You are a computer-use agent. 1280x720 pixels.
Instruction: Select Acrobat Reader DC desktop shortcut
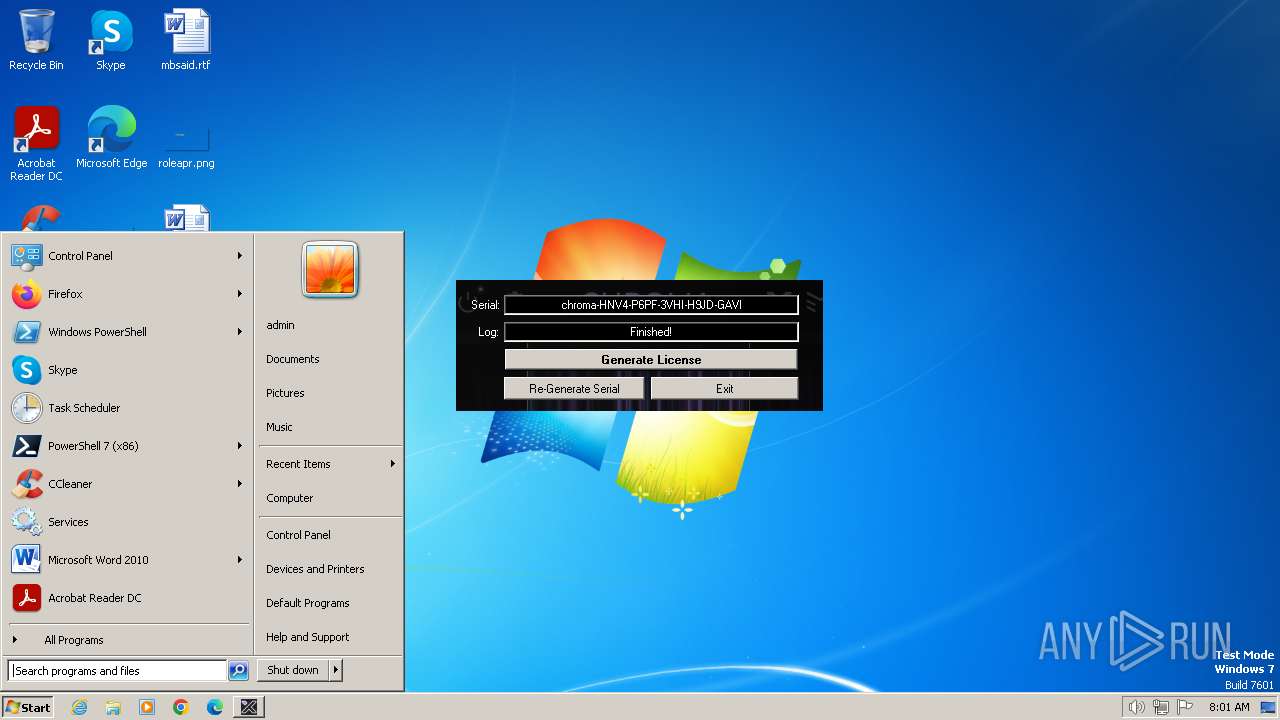(36, 144)
